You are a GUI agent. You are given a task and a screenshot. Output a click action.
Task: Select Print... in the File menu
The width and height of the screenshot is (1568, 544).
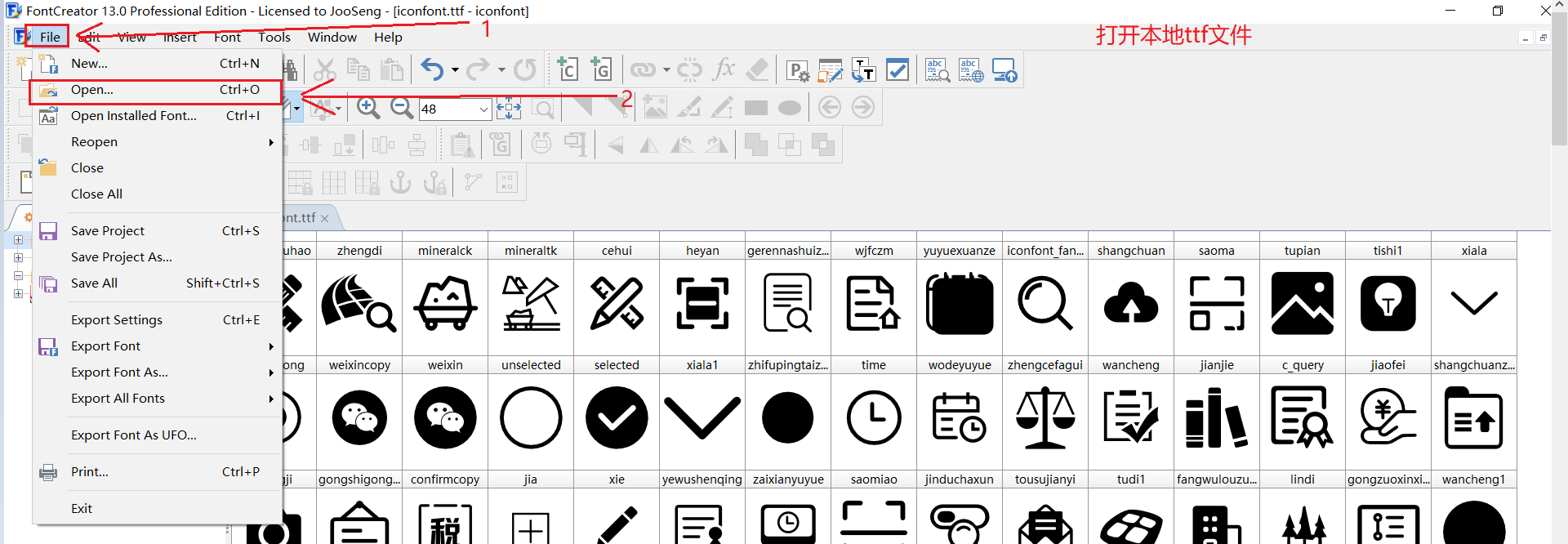pos(157,472)
